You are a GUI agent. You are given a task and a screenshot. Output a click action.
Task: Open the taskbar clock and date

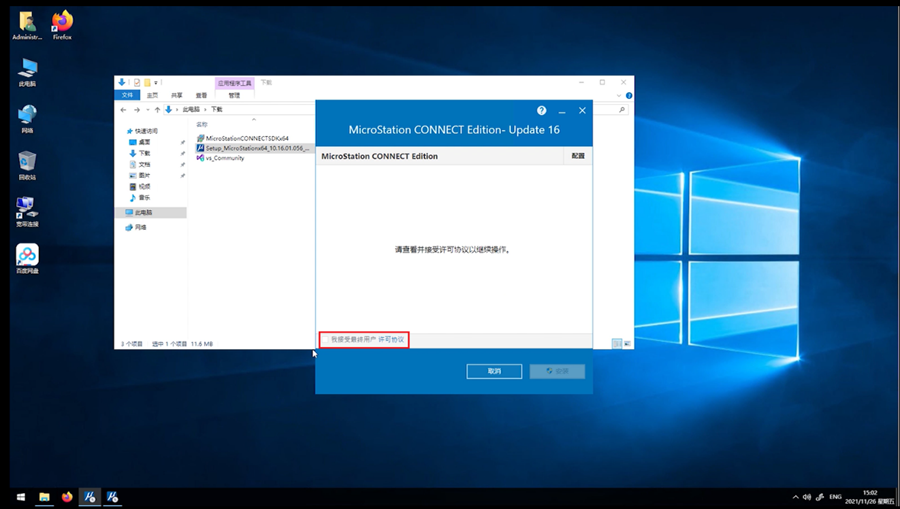coord(869,497)
